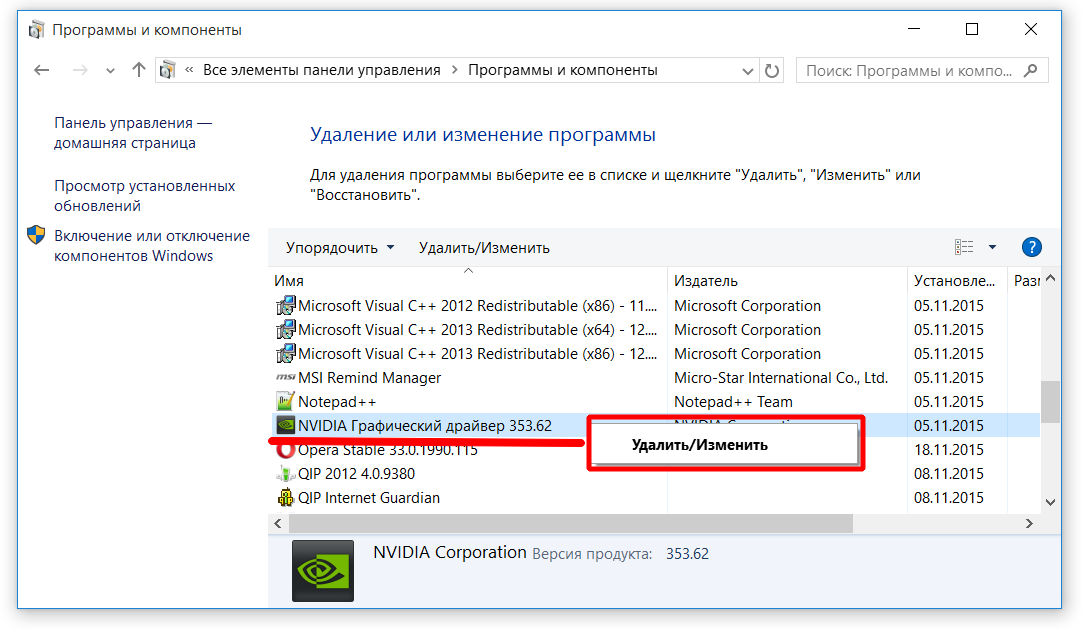Click the horizontal scrollbar thumb
The width and height of the screenshot is (1083, 629).
[570, 524]
